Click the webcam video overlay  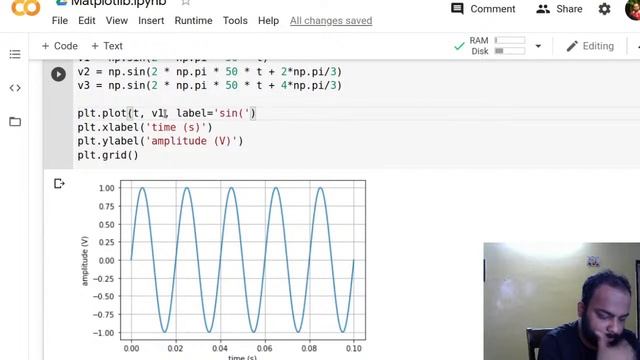tap(562, 301)
